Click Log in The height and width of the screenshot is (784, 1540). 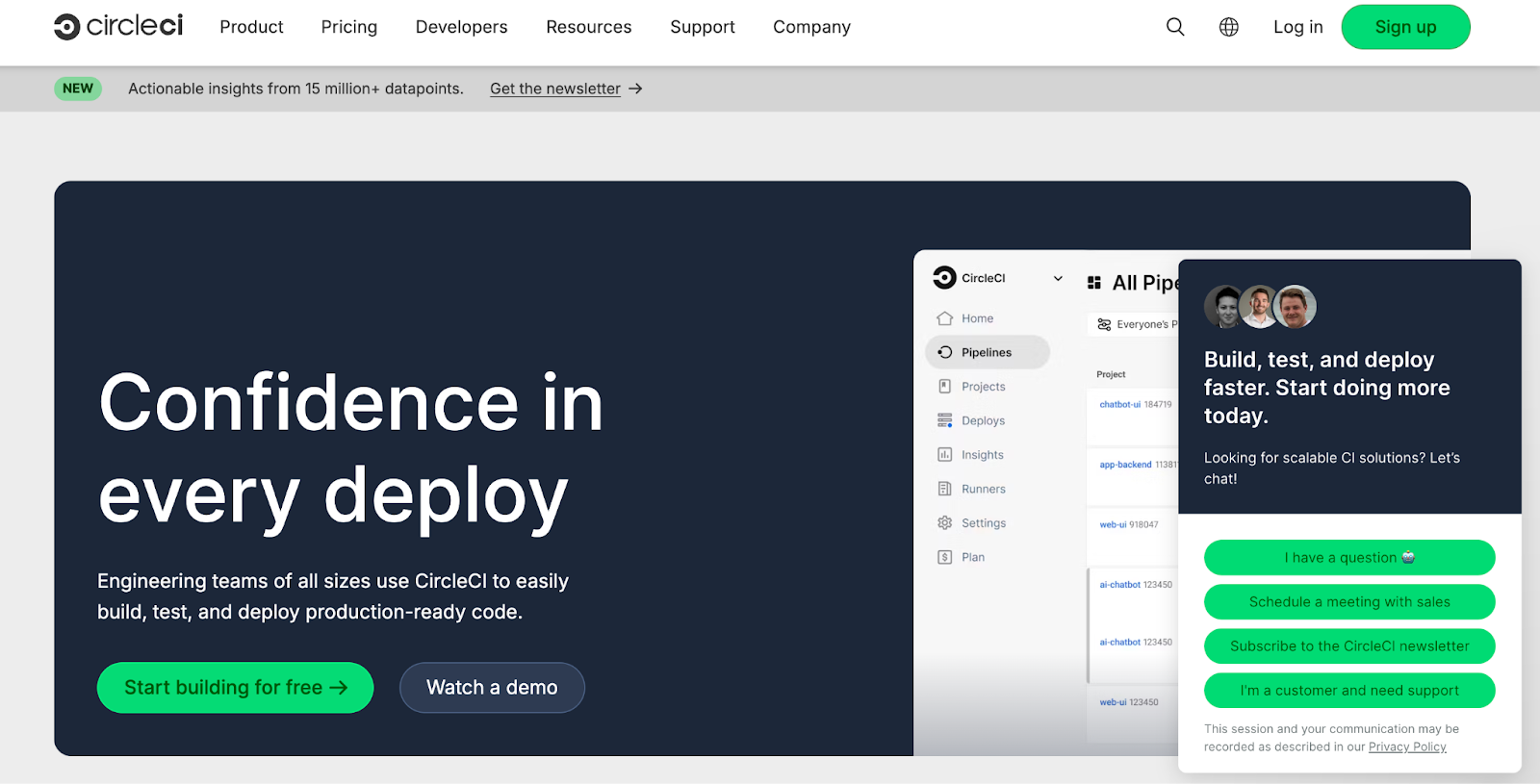(1297, 27)
